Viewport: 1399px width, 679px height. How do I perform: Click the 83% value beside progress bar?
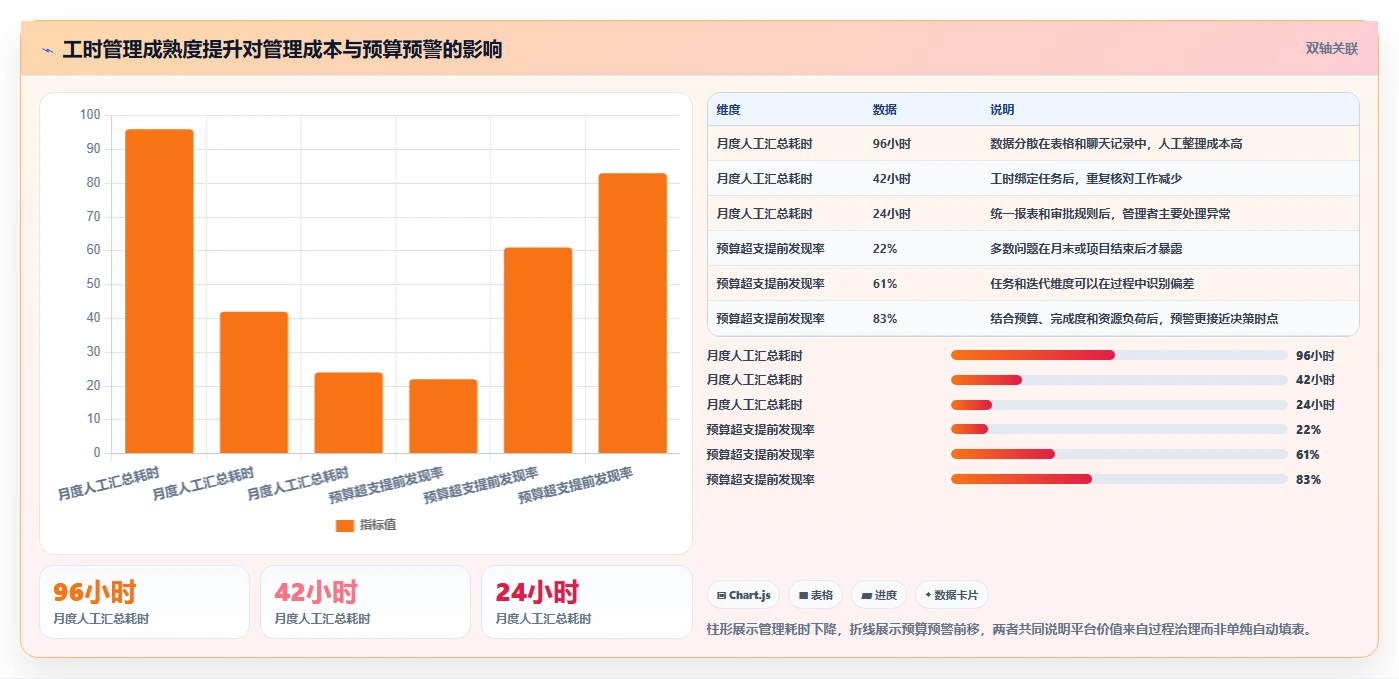[x=1308, y=479]
